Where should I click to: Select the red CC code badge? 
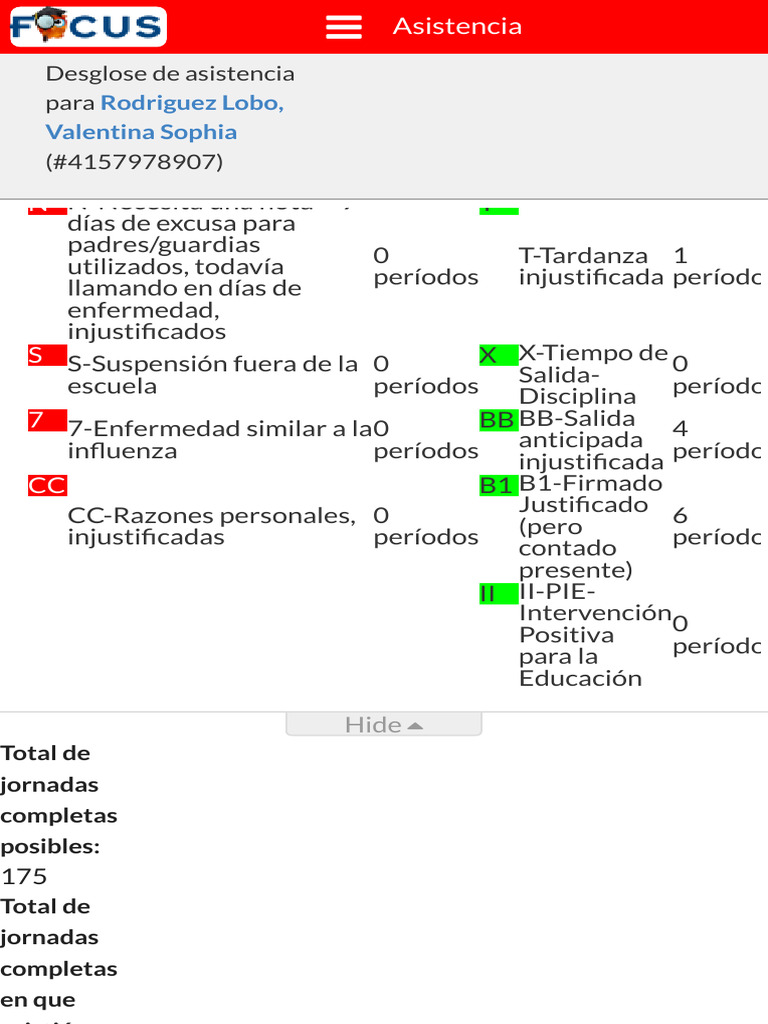tap(47, 485)
